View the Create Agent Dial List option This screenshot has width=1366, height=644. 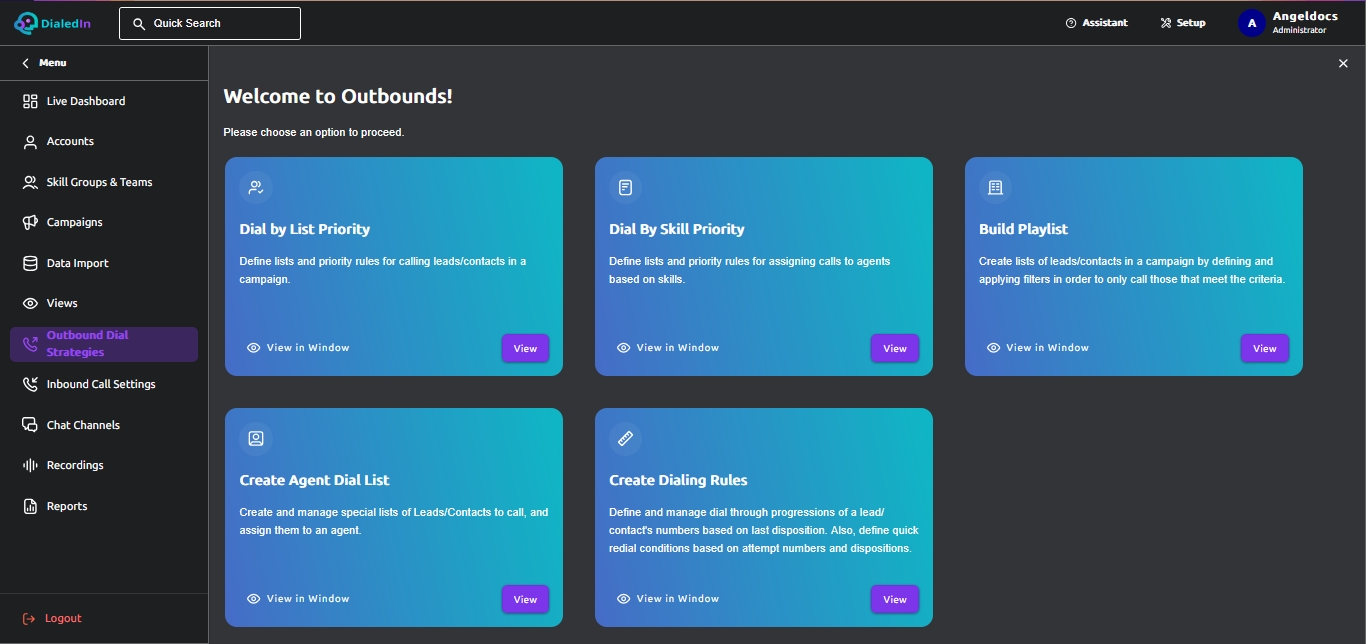pyautogui.click(x=525, y=599)
